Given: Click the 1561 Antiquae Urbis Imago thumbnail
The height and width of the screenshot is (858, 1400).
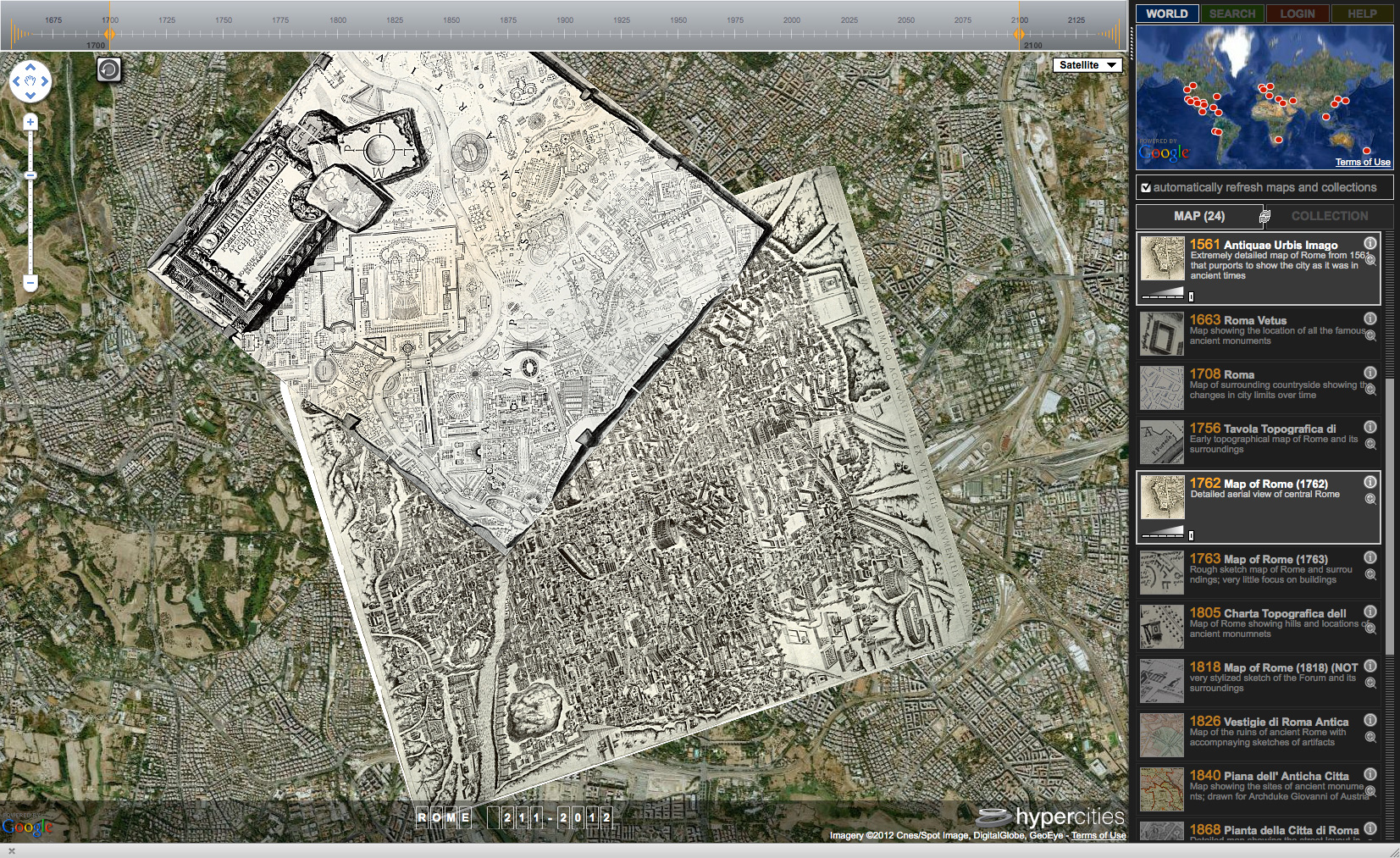Looking at the screenshot, I should [x=1162, y=258].
